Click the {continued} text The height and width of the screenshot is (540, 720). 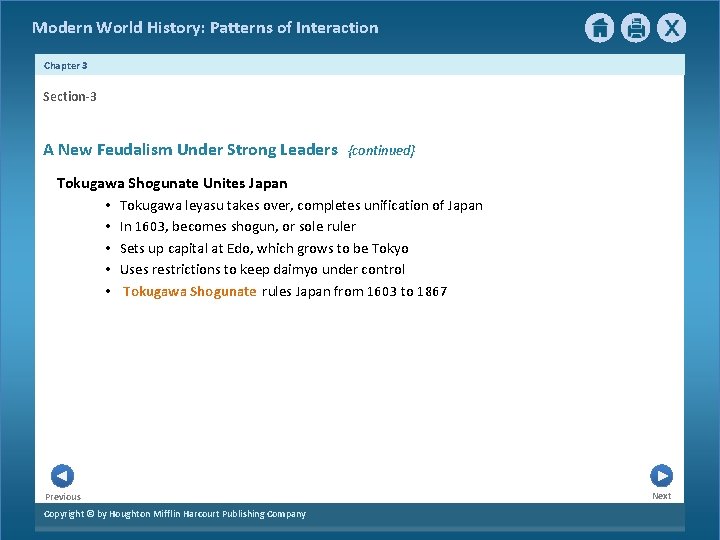382,151
